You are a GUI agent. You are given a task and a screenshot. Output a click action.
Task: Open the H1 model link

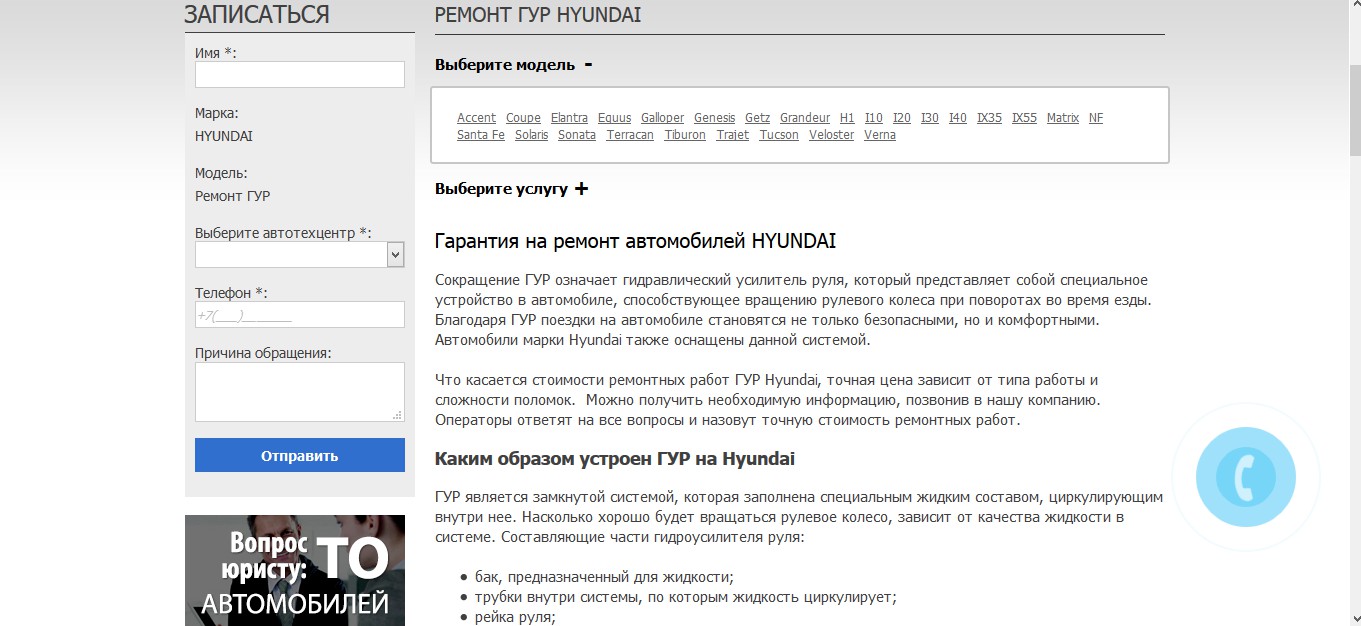[x=847, y=118]
